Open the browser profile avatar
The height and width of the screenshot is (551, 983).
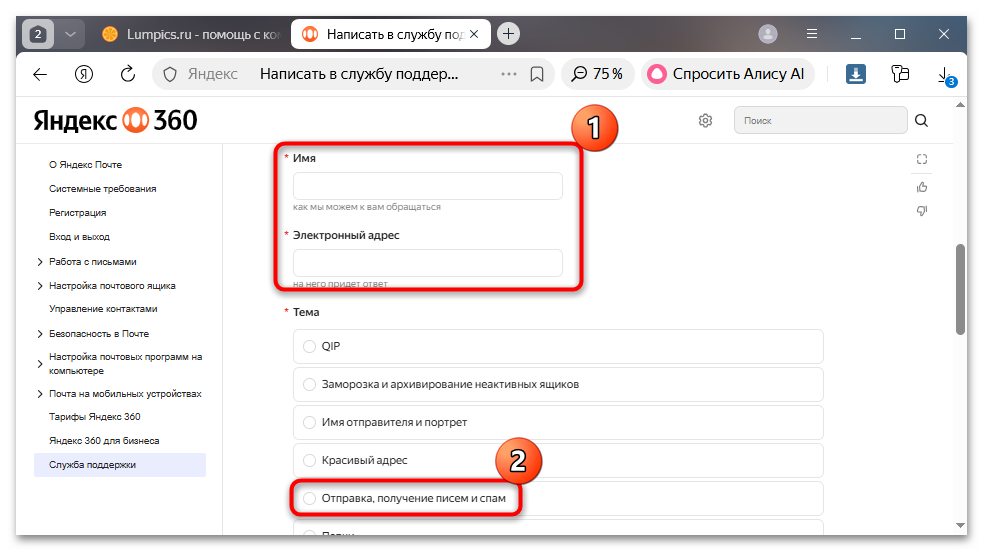click(768, 34)
